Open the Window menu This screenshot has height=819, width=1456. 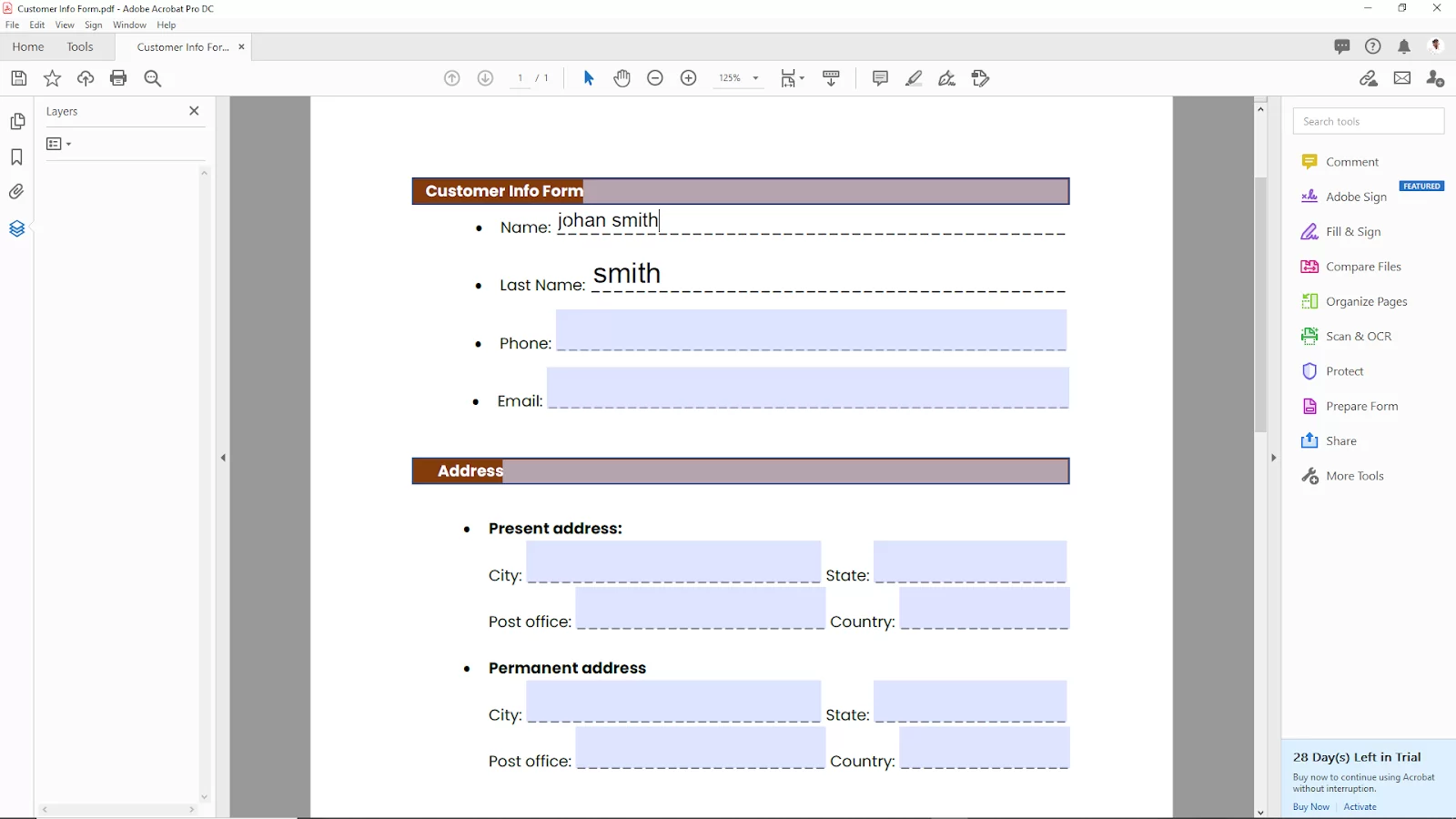129,25
